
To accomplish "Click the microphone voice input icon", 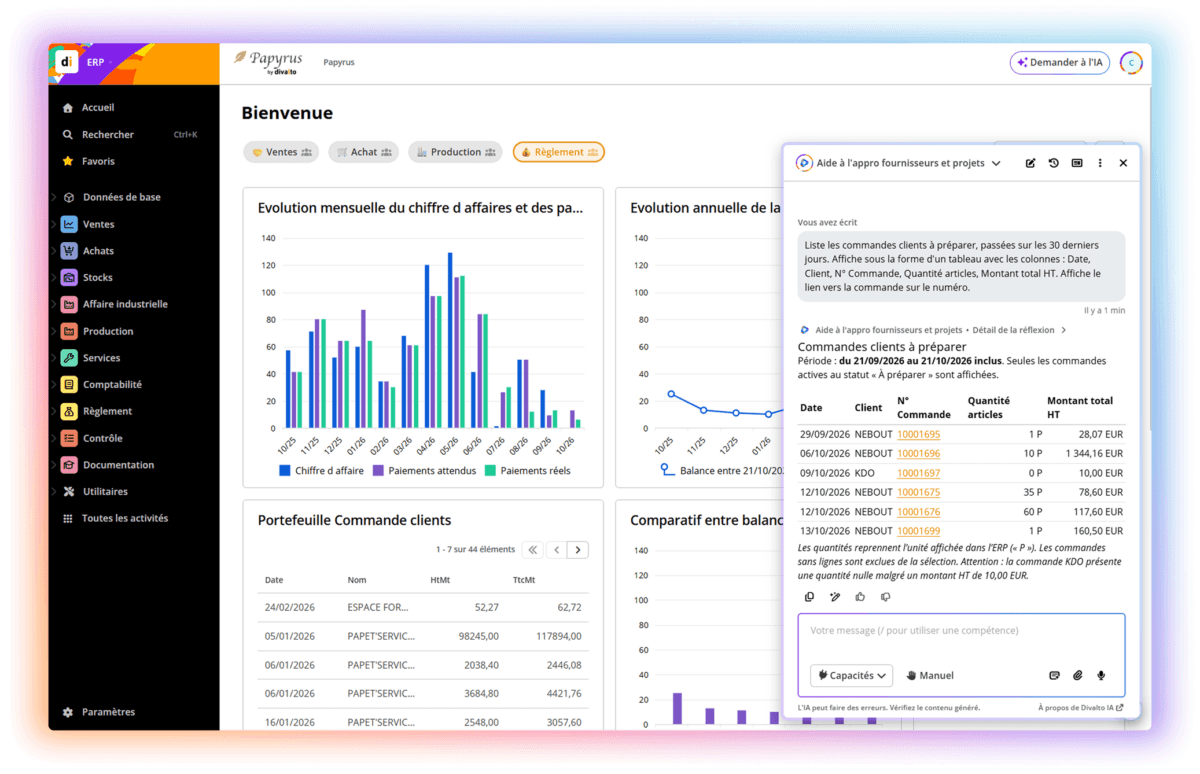I will 1101,676.
